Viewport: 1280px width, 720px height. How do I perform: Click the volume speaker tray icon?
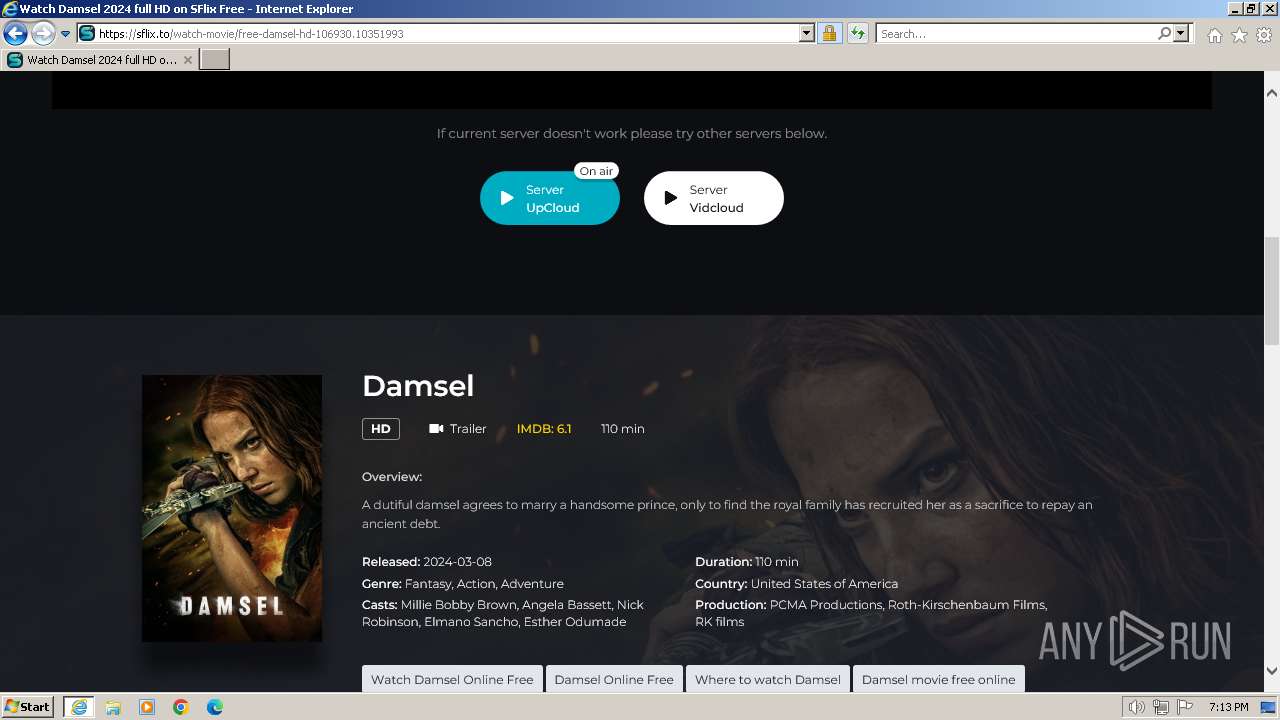point(1137,707)
